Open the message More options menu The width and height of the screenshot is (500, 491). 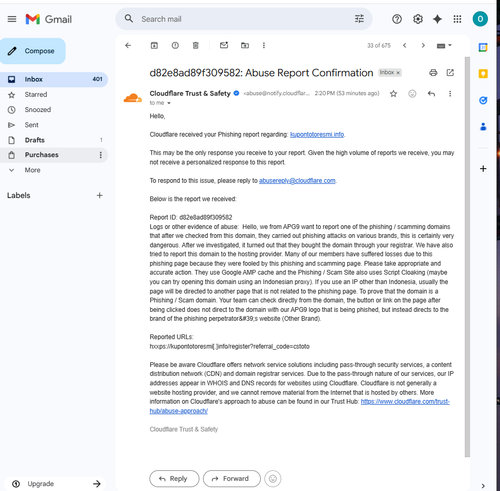(x=450, y=94)
